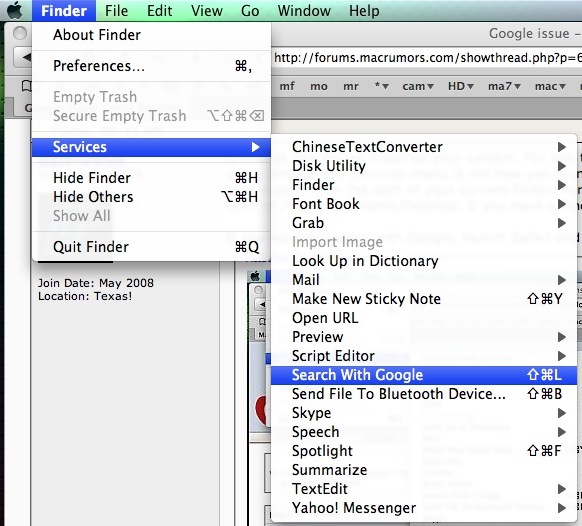Choose Send File To Bluetooth Device…

tap(424, 394)
